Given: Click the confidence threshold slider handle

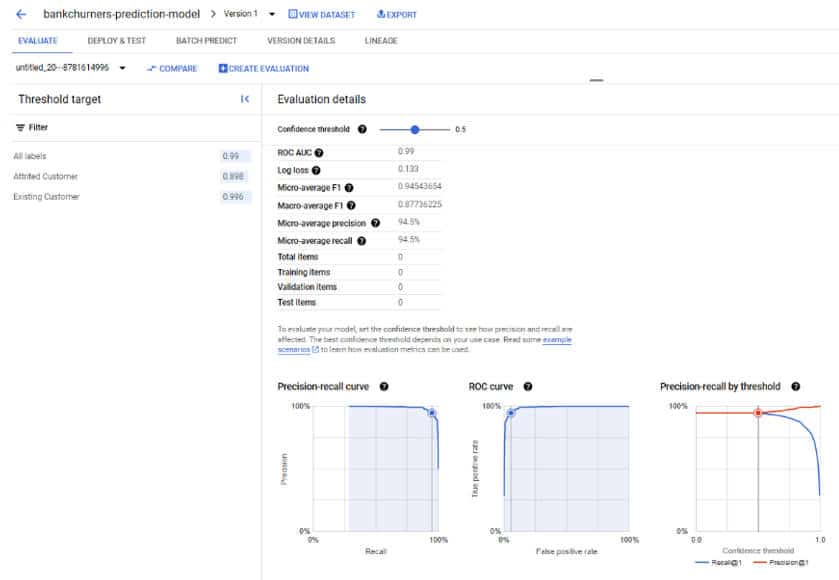Looking at the screenshot, I should (x=416, y=129).
